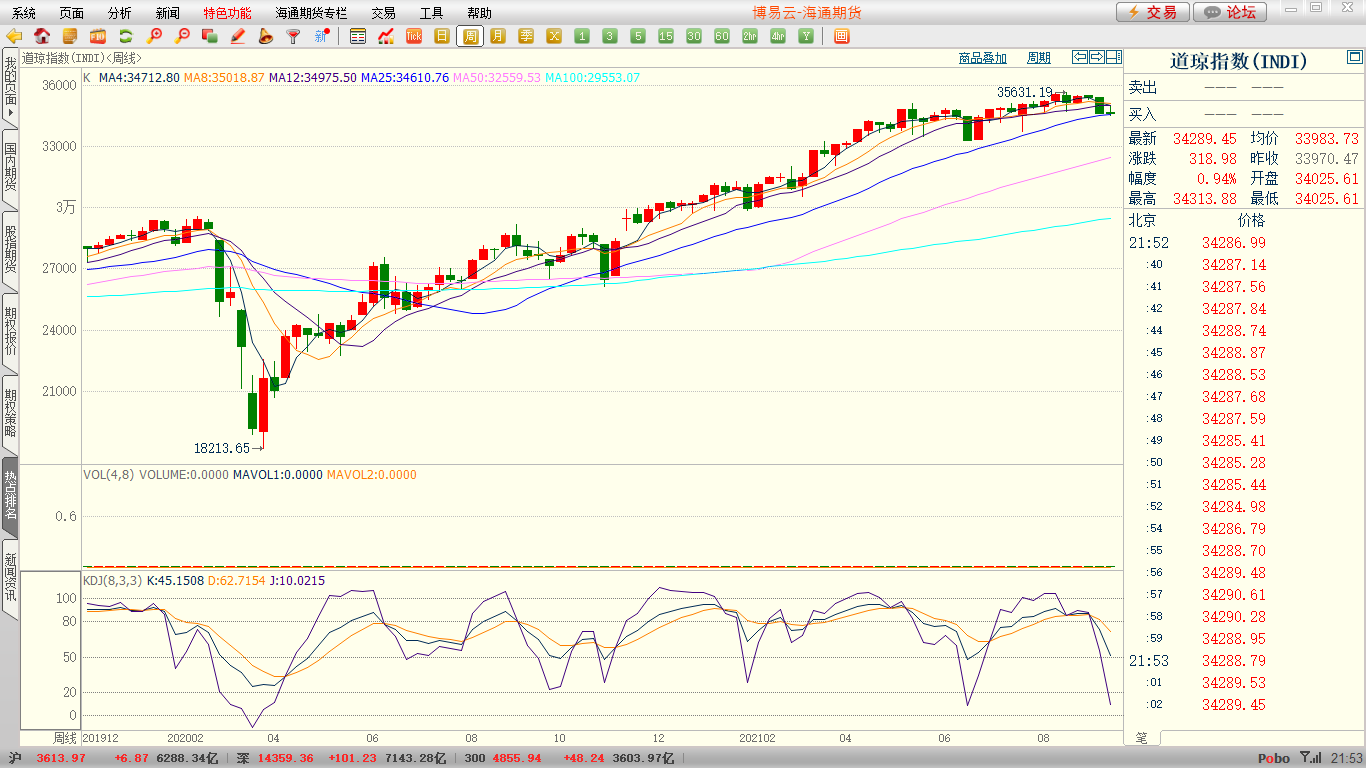Open the 新 news icon
1366x768 pixels.
[x=321, y=36]
